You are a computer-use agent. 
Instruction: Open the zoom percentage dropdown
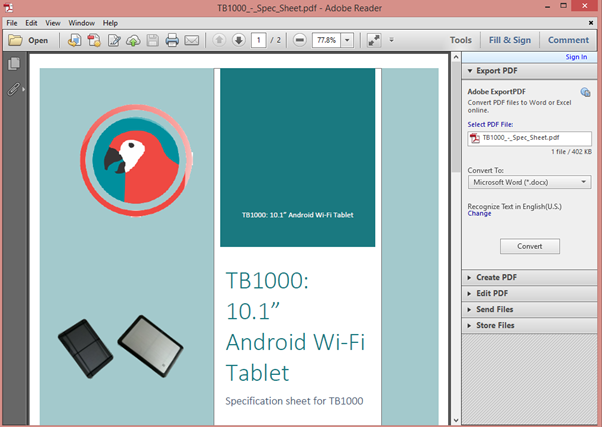click(x=348, y=41)
